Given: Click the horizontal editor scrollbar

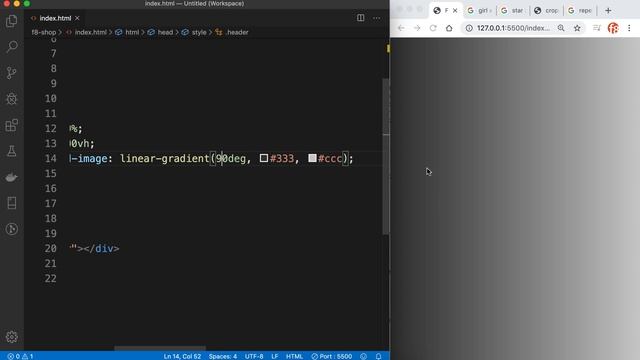Looking at the screenshot, I should point(160,348).
